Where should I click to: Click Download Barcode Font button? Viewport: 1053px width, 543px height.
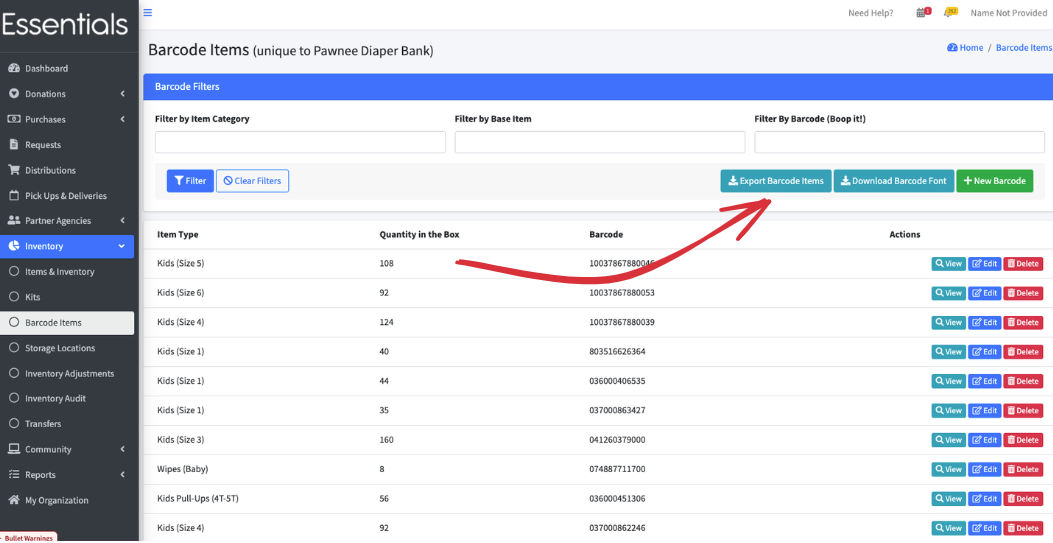[894, 181]
